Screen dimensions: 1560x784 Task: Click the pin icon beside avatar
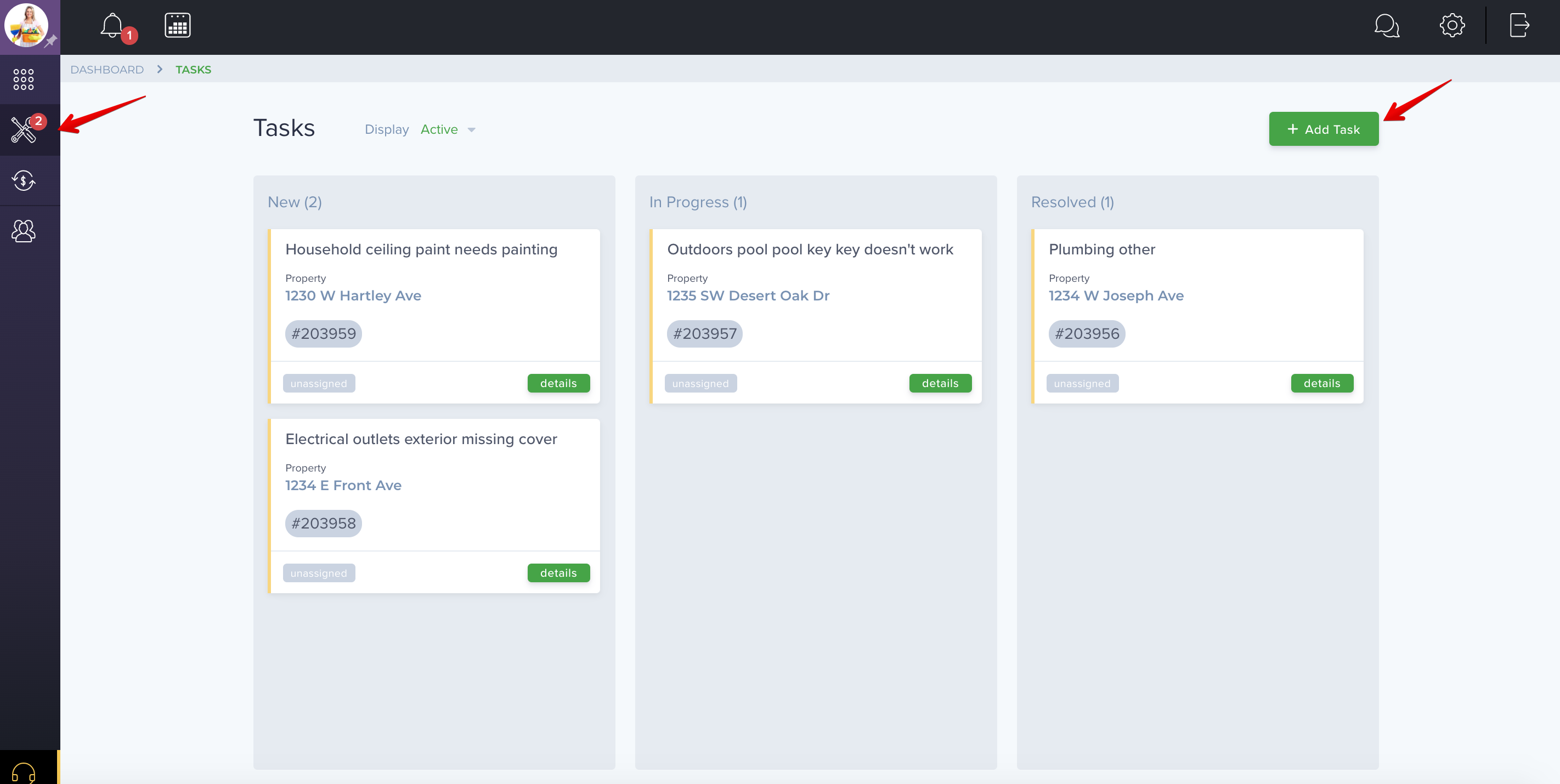coord(51,41)
